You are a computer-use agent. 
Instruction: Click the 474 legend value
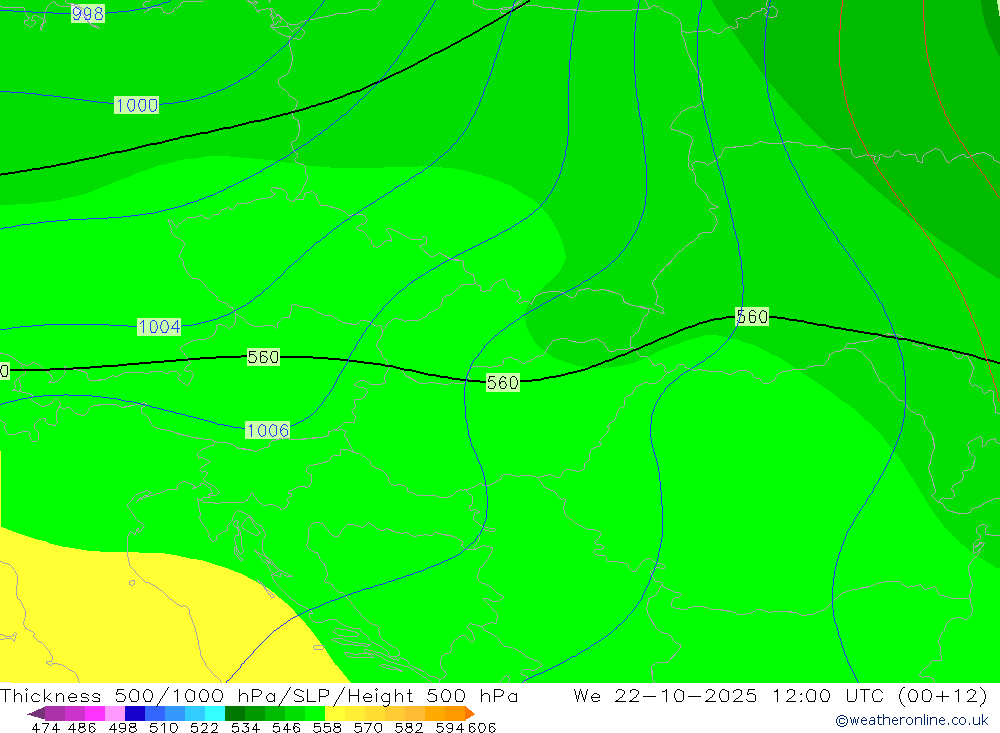pos(45,728)
